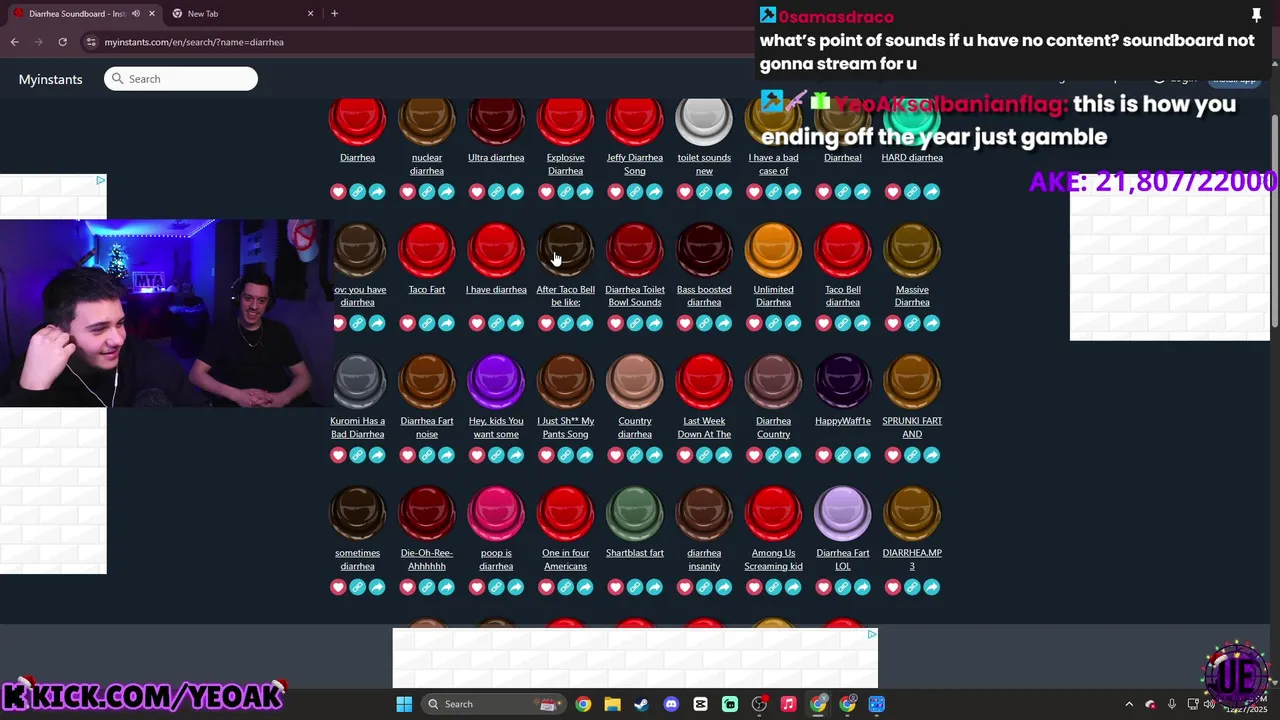Open the Diarrhea Country sound link
The width and height of the screenshot is (1280, 720).
[x=773, y=427]
